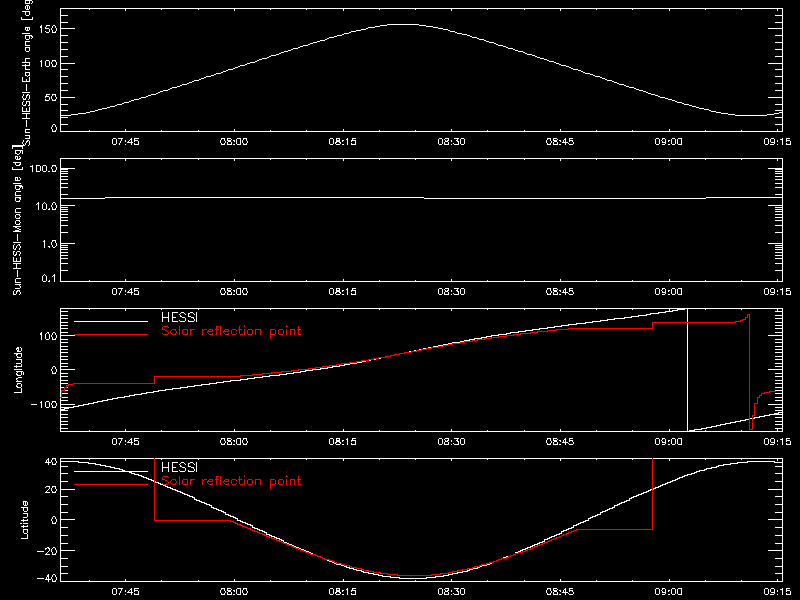Click the Sun-HESSI-Earth angle axis title
The image size is (800, 600).
(x=27, y=72)
